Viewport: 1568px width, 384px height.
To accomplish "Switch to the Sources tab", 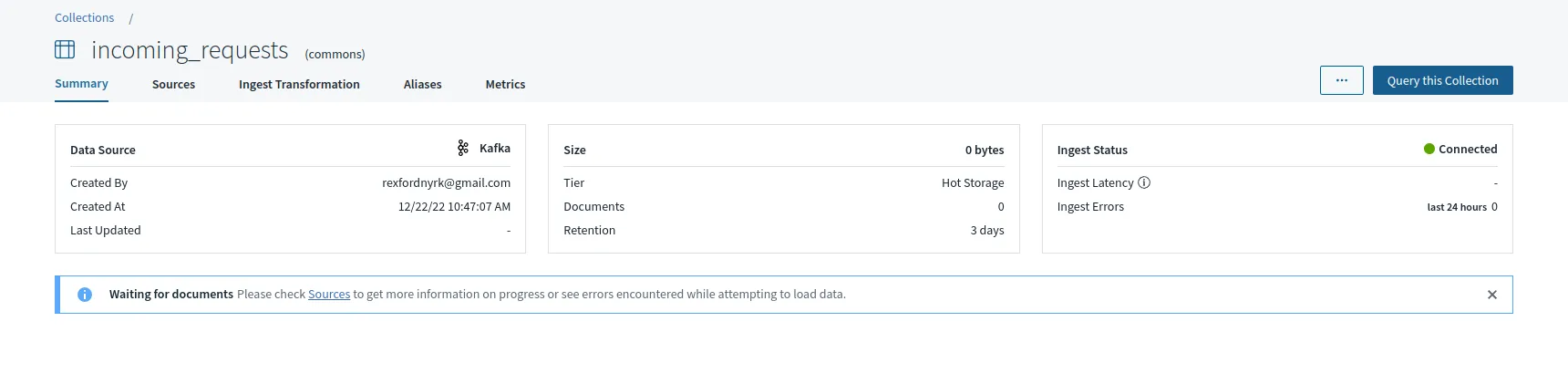I will click(173, 84).
